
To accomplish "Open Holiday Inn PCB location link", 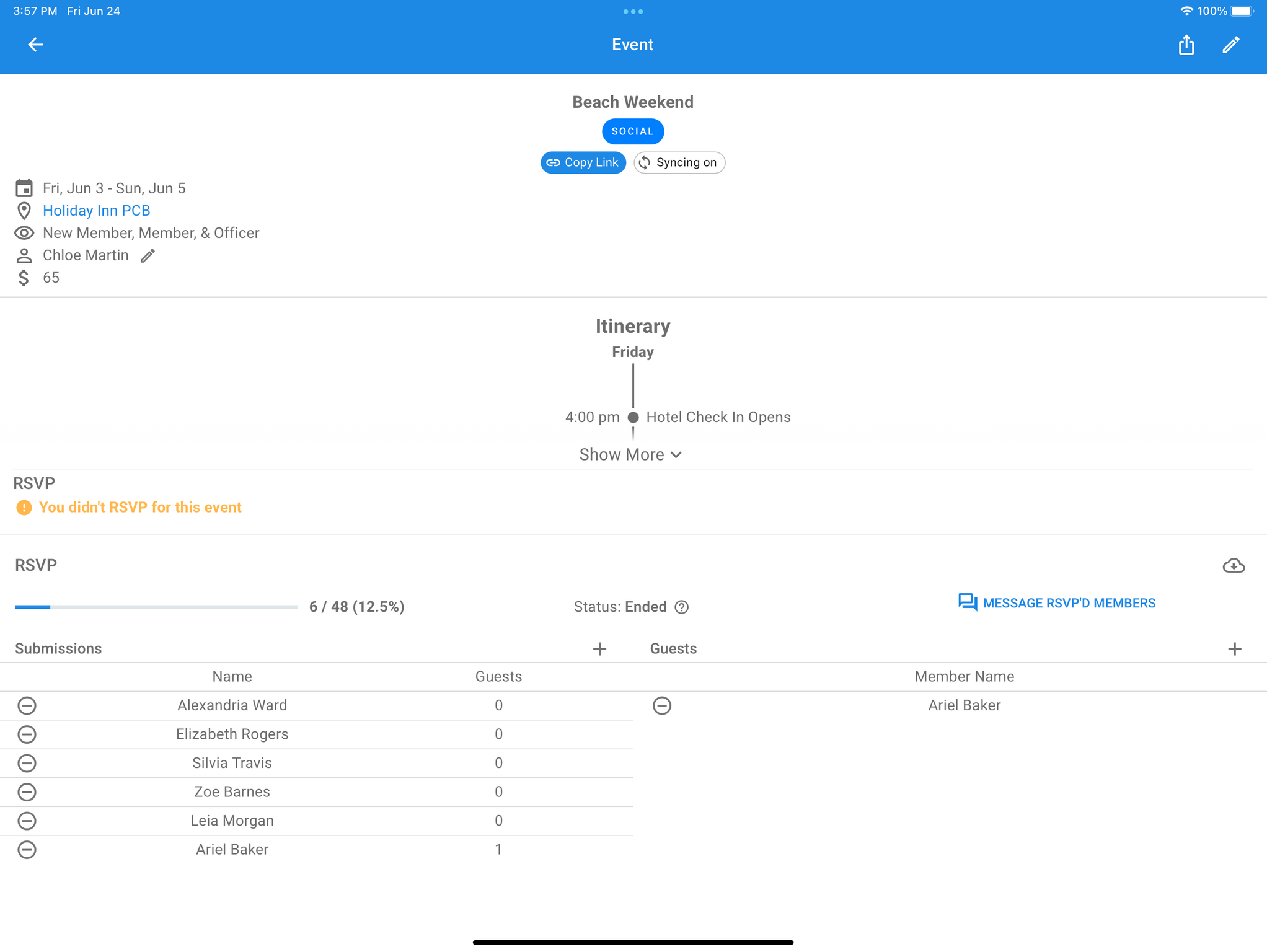I will tap(96, 211).
